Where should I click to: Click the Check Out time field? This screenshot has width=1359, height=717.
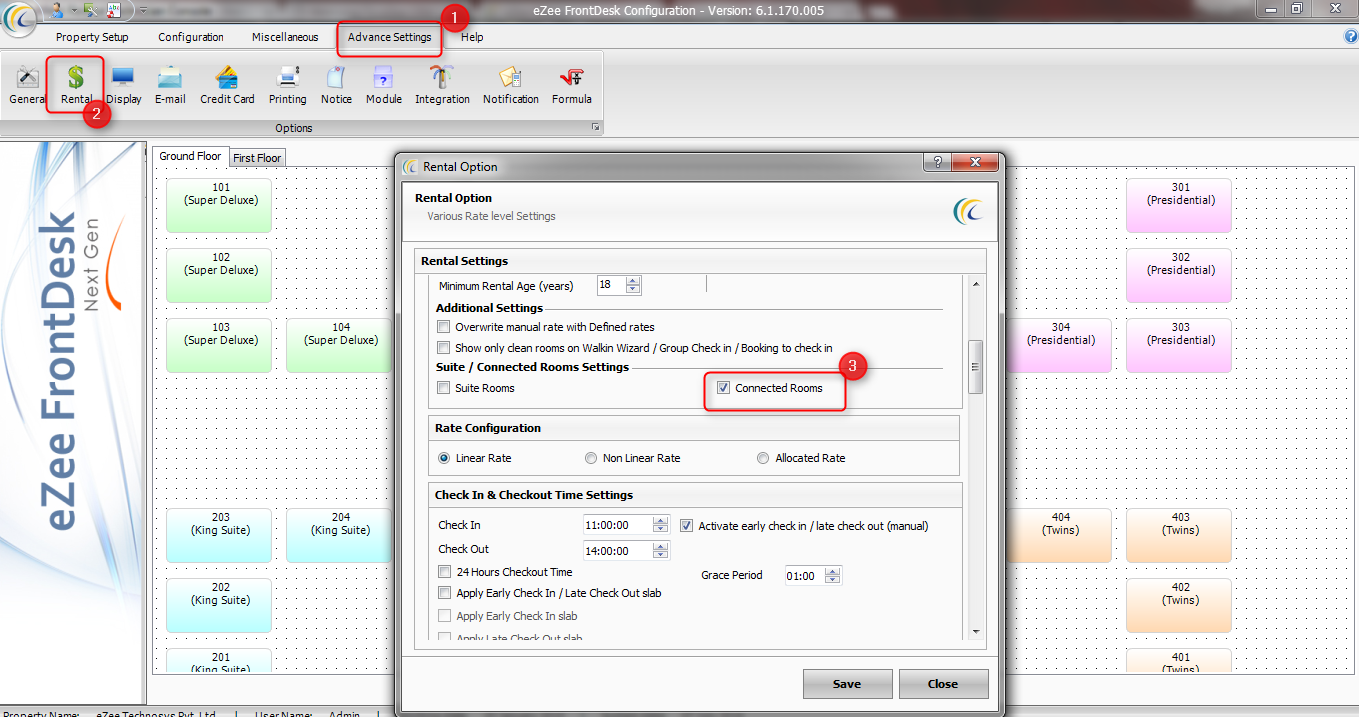pos(617,551)
